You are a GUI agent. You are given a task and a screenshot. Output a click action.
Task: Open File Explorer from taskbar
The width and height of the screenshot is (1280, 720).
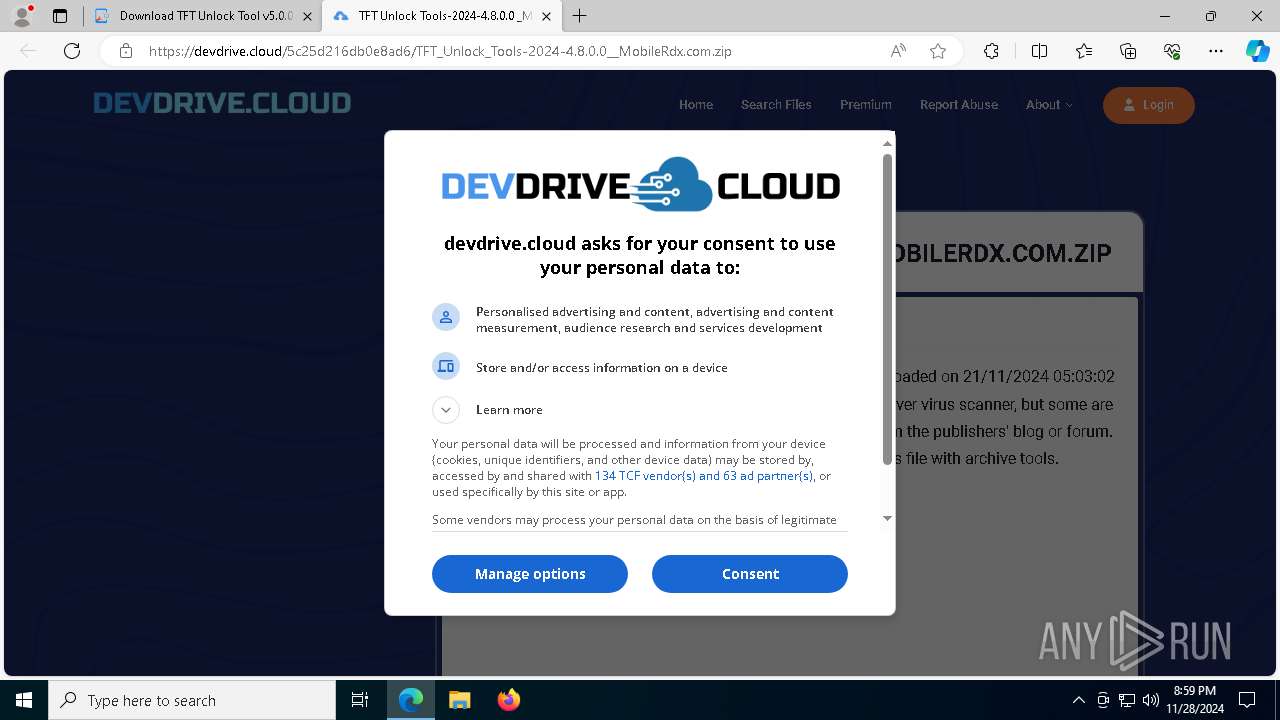pos(459,700)
